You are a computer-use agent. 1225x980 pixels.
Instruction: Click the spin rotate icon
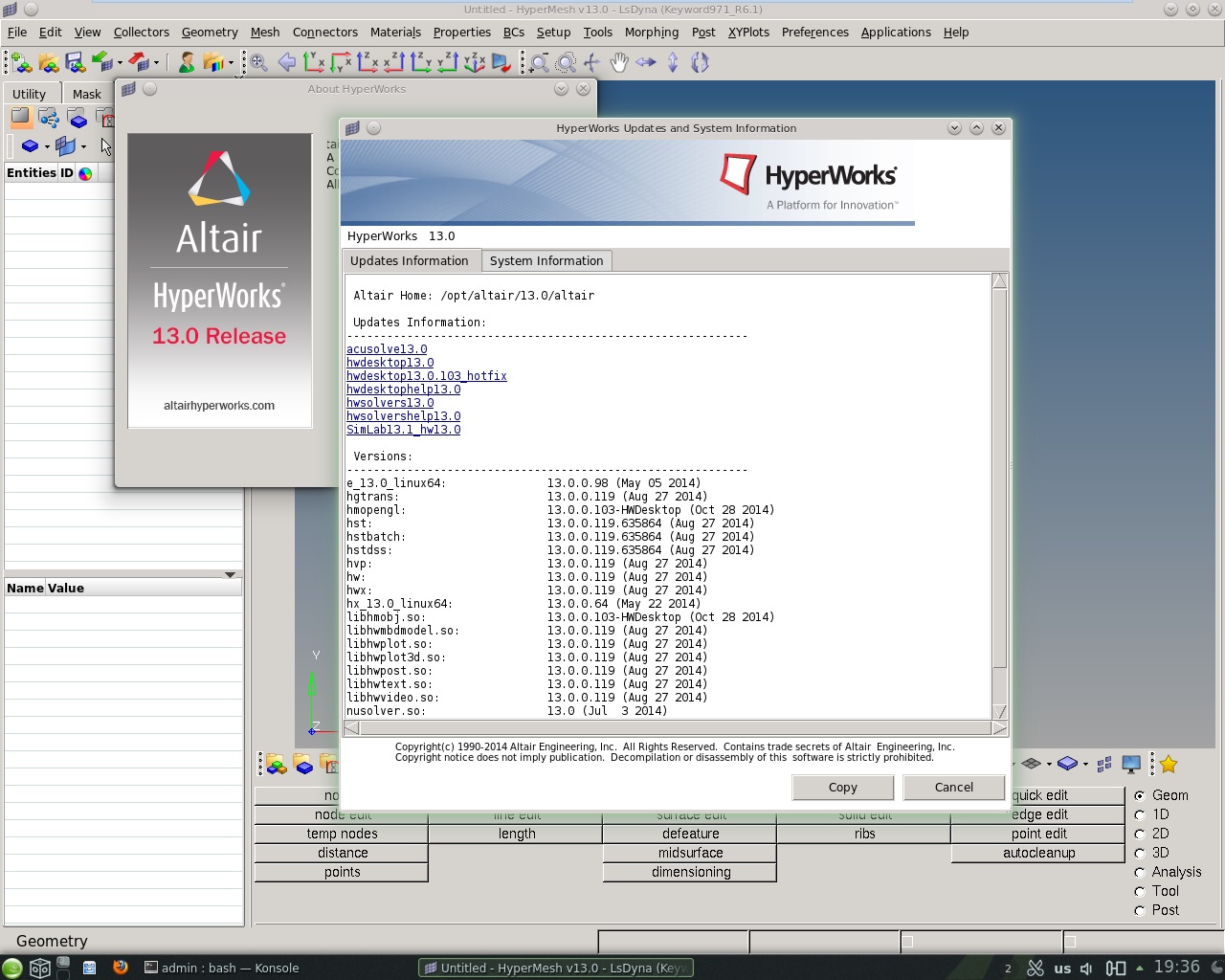point(700,63)
